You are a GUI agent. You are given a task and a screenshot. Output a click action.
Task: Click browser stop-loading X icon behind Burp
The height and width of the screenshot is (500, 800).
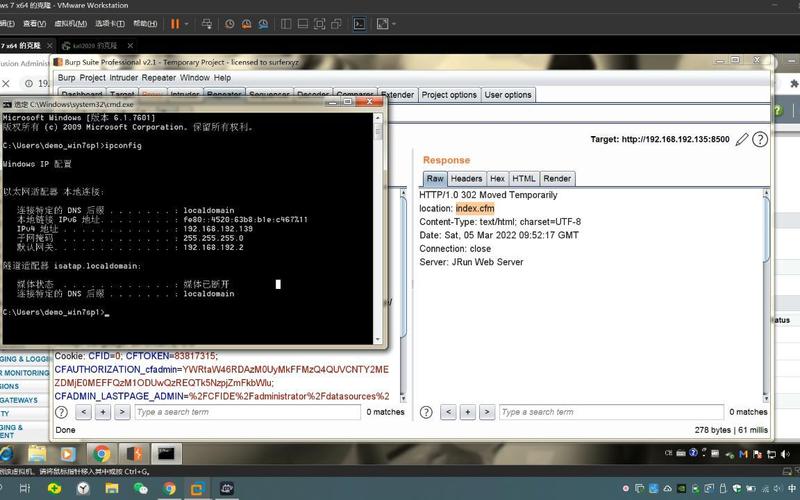click(x=6, y=83)
